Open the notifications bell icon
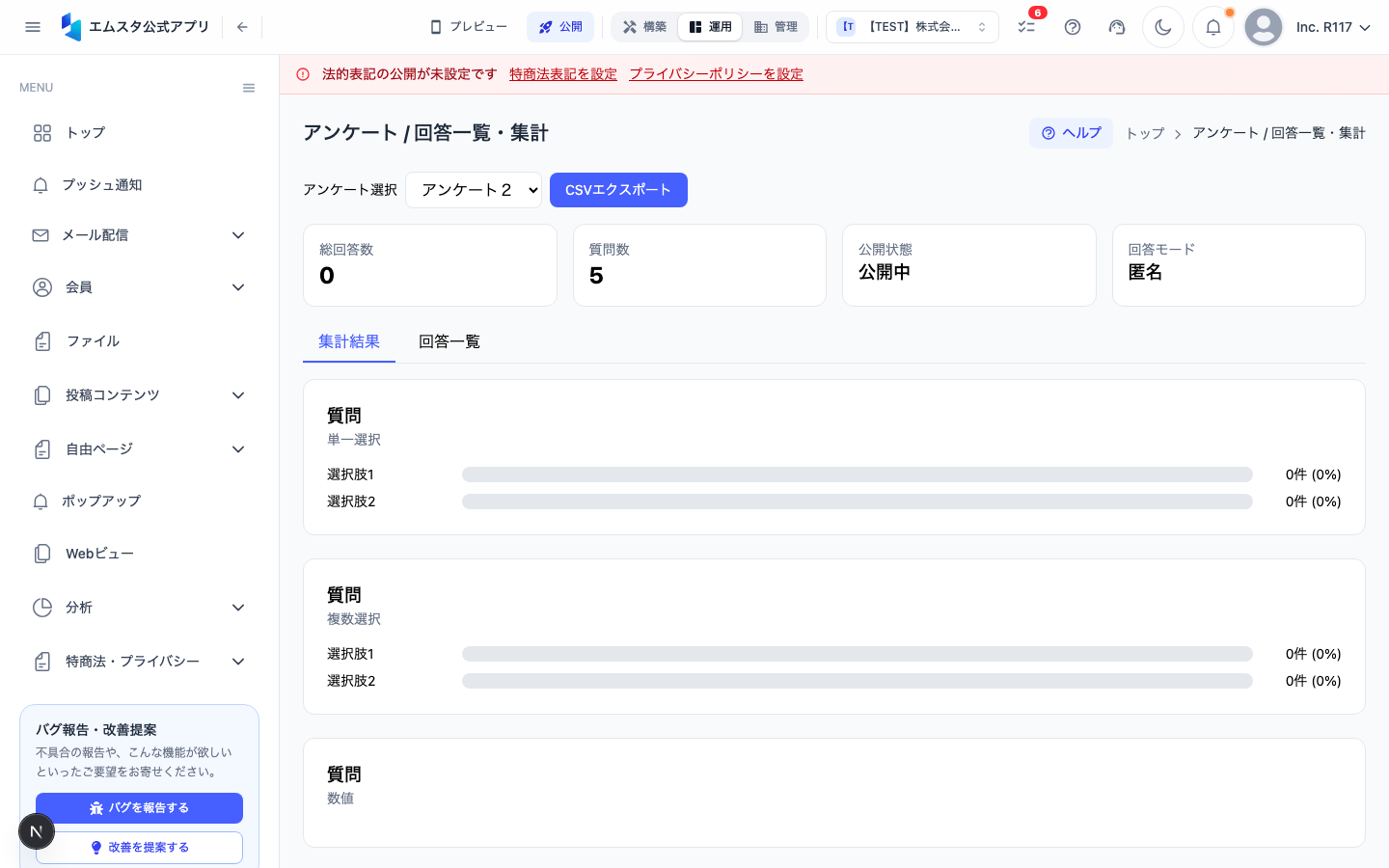 tap(1213, 27)
